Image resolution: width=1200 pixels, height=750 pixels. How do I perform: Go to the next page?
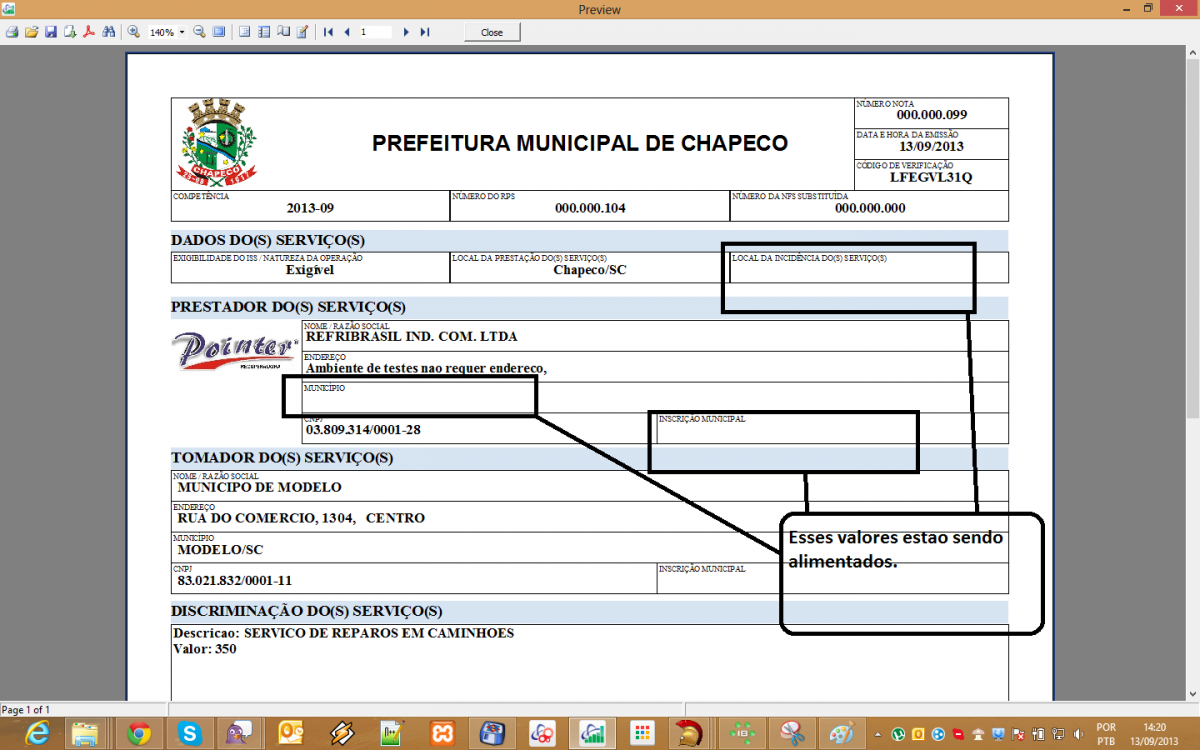click(x=406, y=32)
